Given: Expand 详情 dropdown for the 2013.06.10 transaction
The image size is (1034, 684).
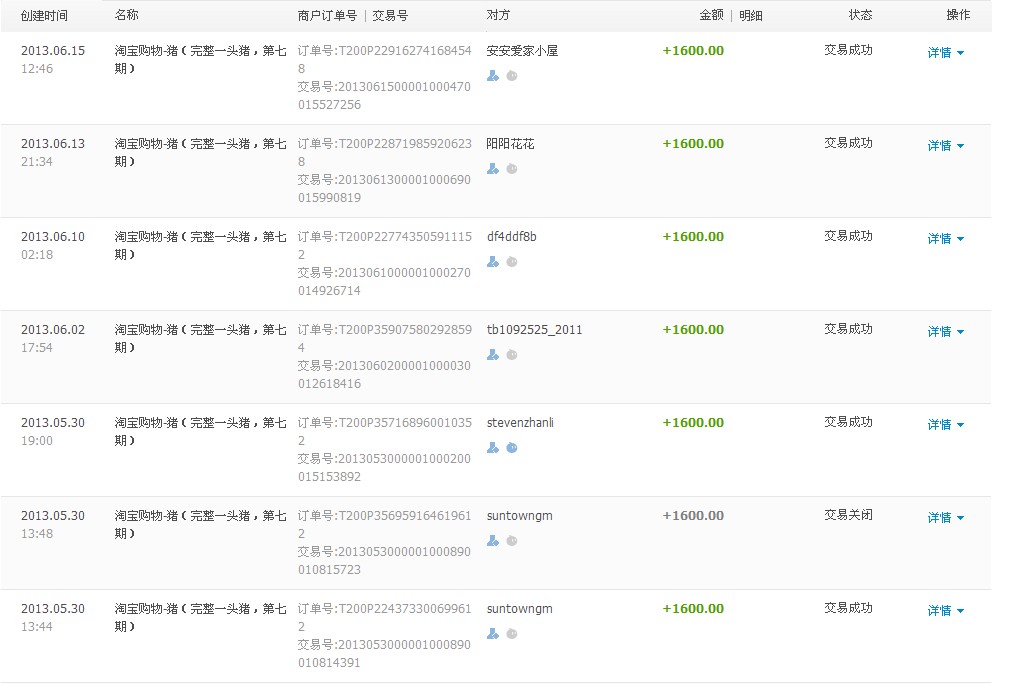Looking at the screenshot, I should (945, 239).
